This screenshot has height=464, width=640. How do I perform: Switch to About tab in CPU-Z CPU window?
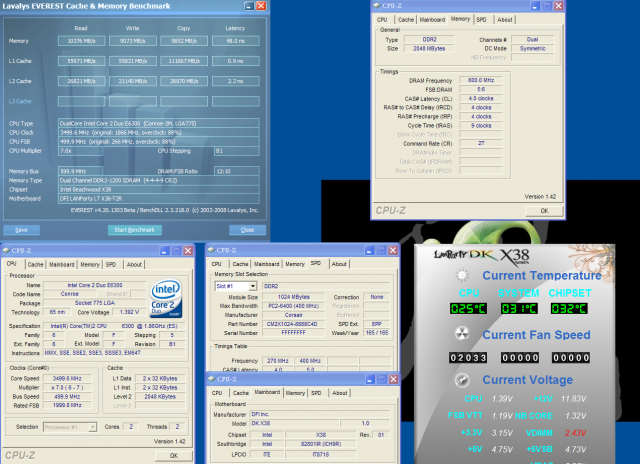point(134,264)
